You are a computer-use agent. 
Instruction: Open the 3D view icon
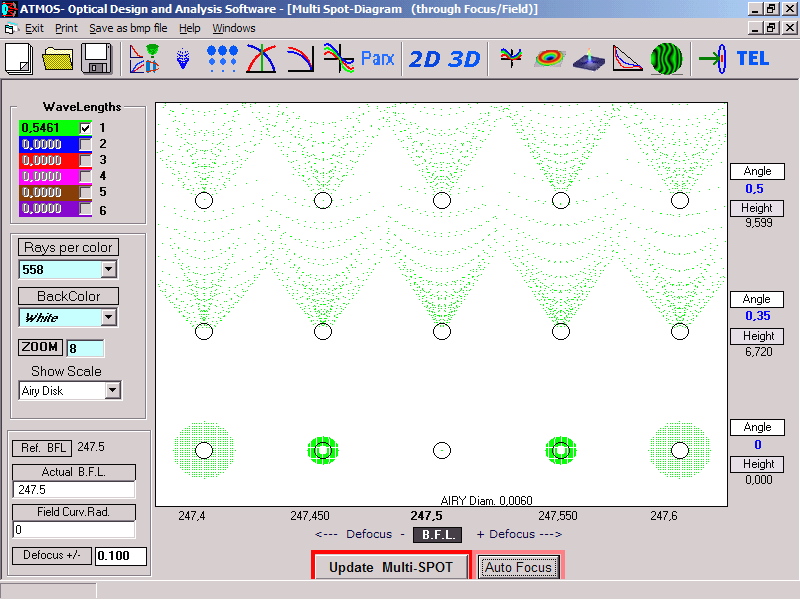point(464,59)
